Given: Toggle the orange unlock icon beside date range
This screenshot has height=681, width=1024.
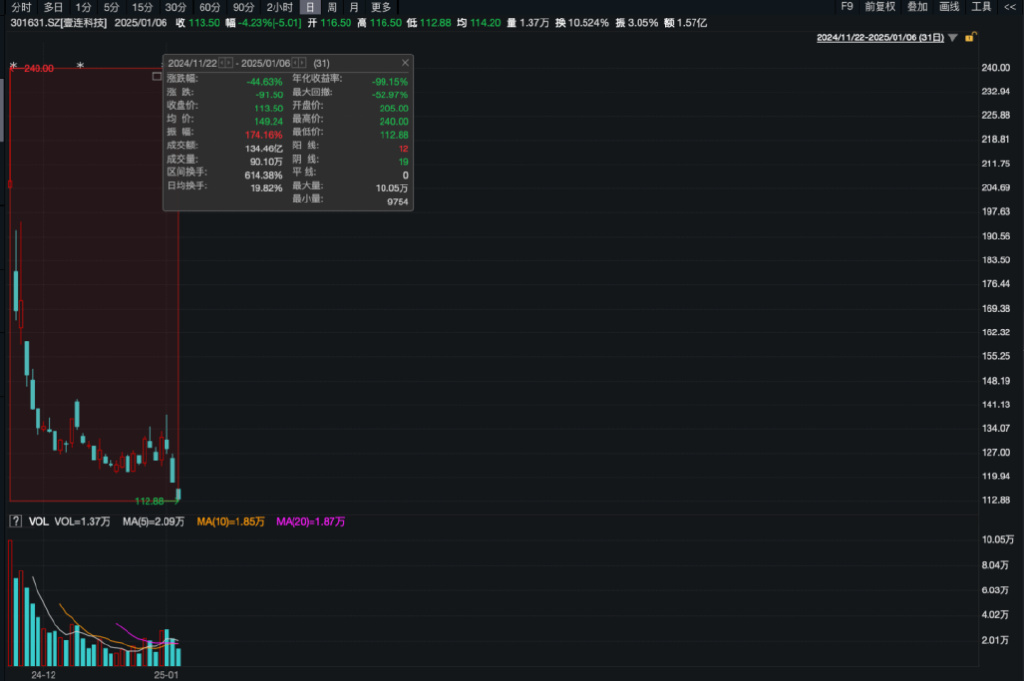Looking at the screenshot, I should tap(970, 37).
